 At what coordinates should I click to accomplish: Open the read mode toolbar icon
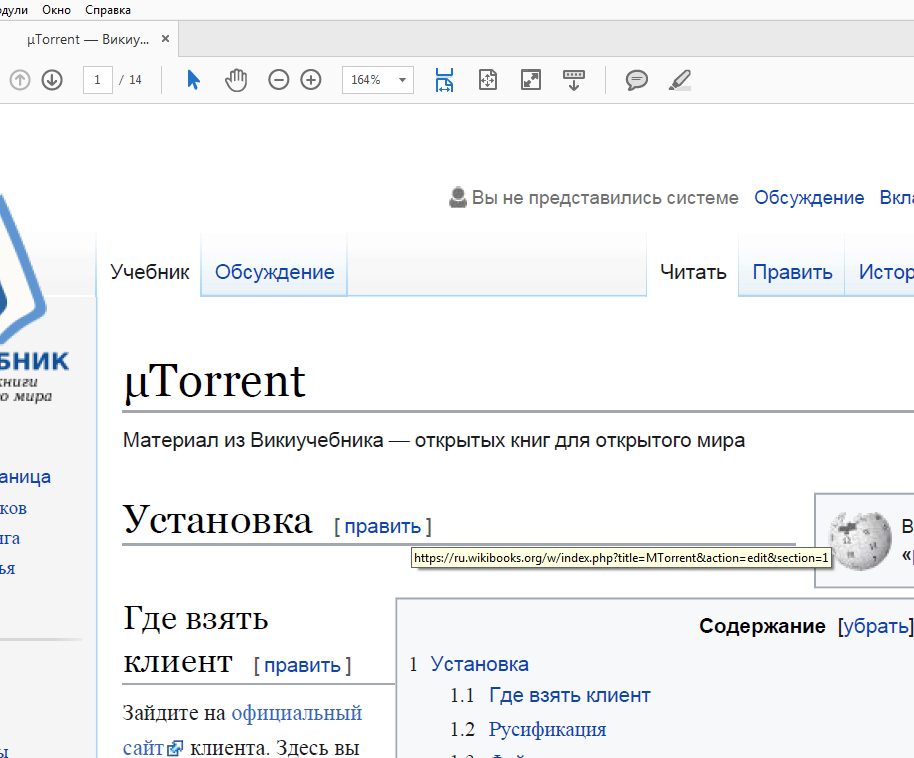pyautogui.click(x=574, y=80)
